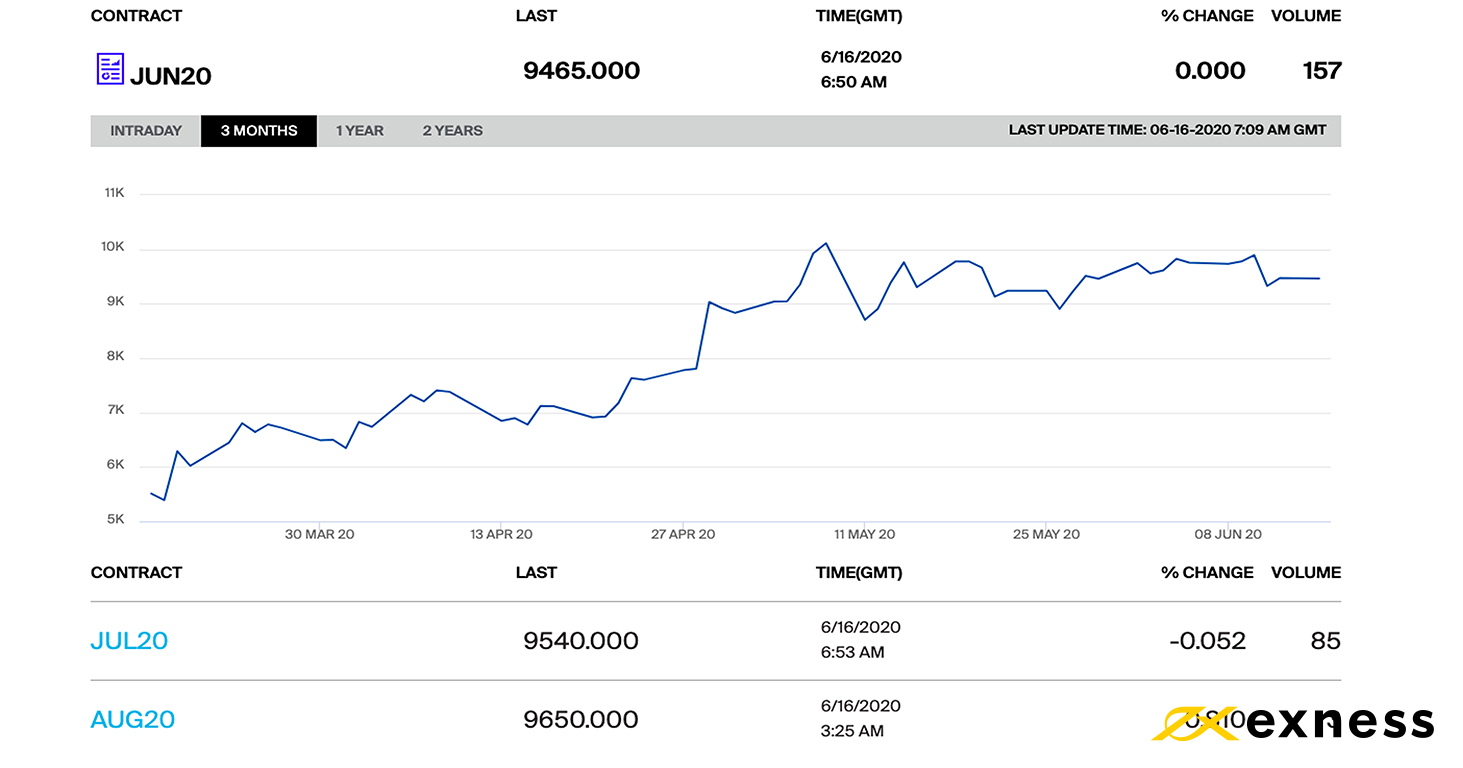The width and height of the screenshot is (1463, 768).
Task: Show the 2 YEARS chart tab
Action: 452,131
